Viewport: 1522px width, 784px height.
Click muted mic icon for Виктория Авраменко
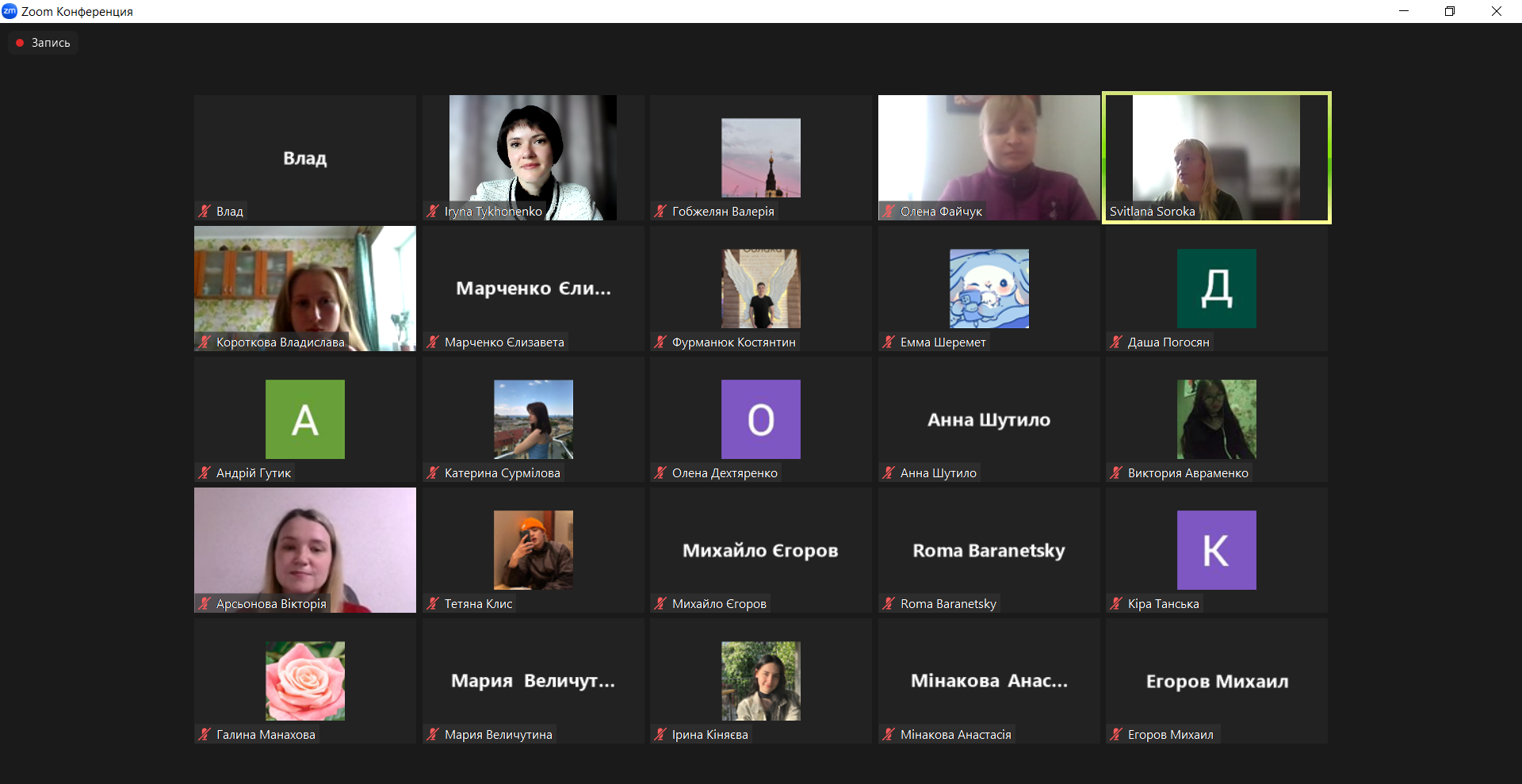[x=1116, y=472]
